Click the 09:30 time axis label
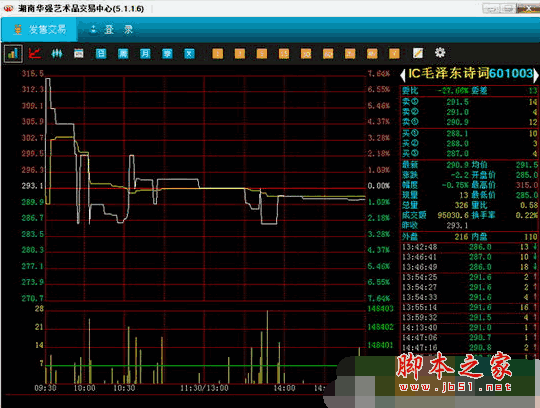 (45, 388)
